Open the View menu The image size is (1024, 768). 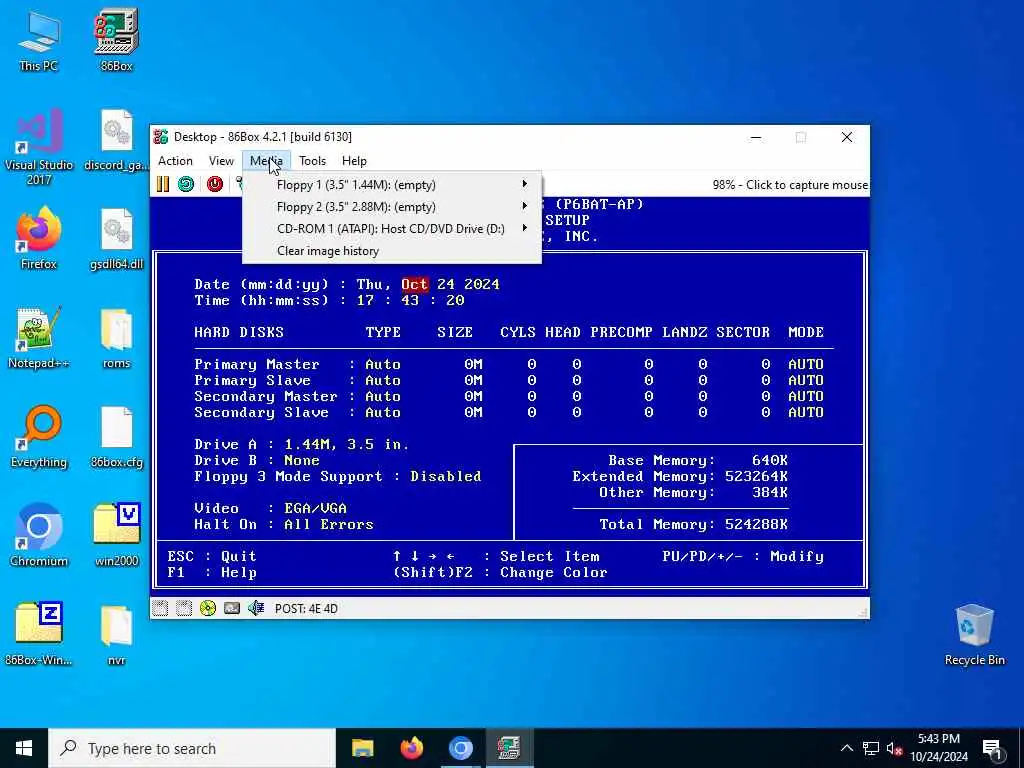221,161
